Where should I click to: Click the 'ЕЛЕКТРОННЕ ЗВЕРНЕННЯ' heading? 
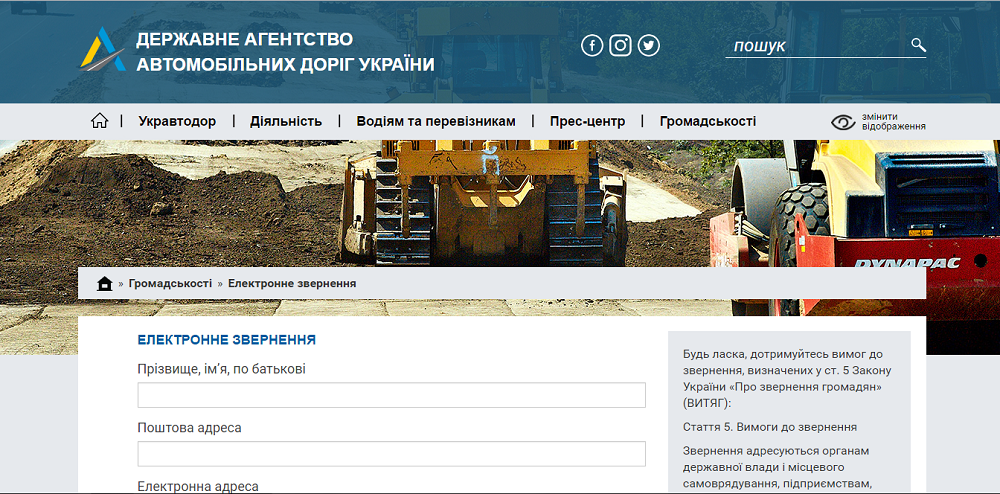coord(227,340)
